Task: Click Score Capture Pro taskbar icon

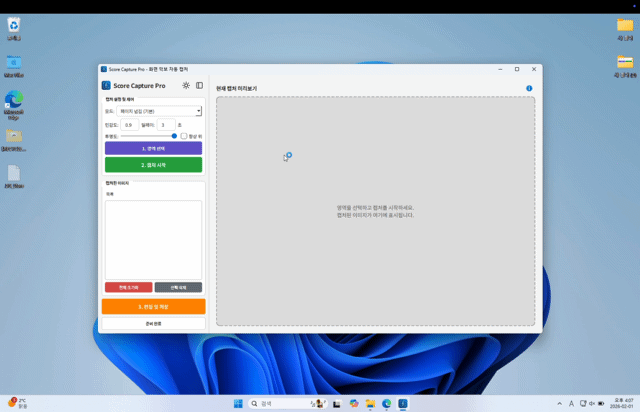Action: pyautogui.click(x=402, y=403)
